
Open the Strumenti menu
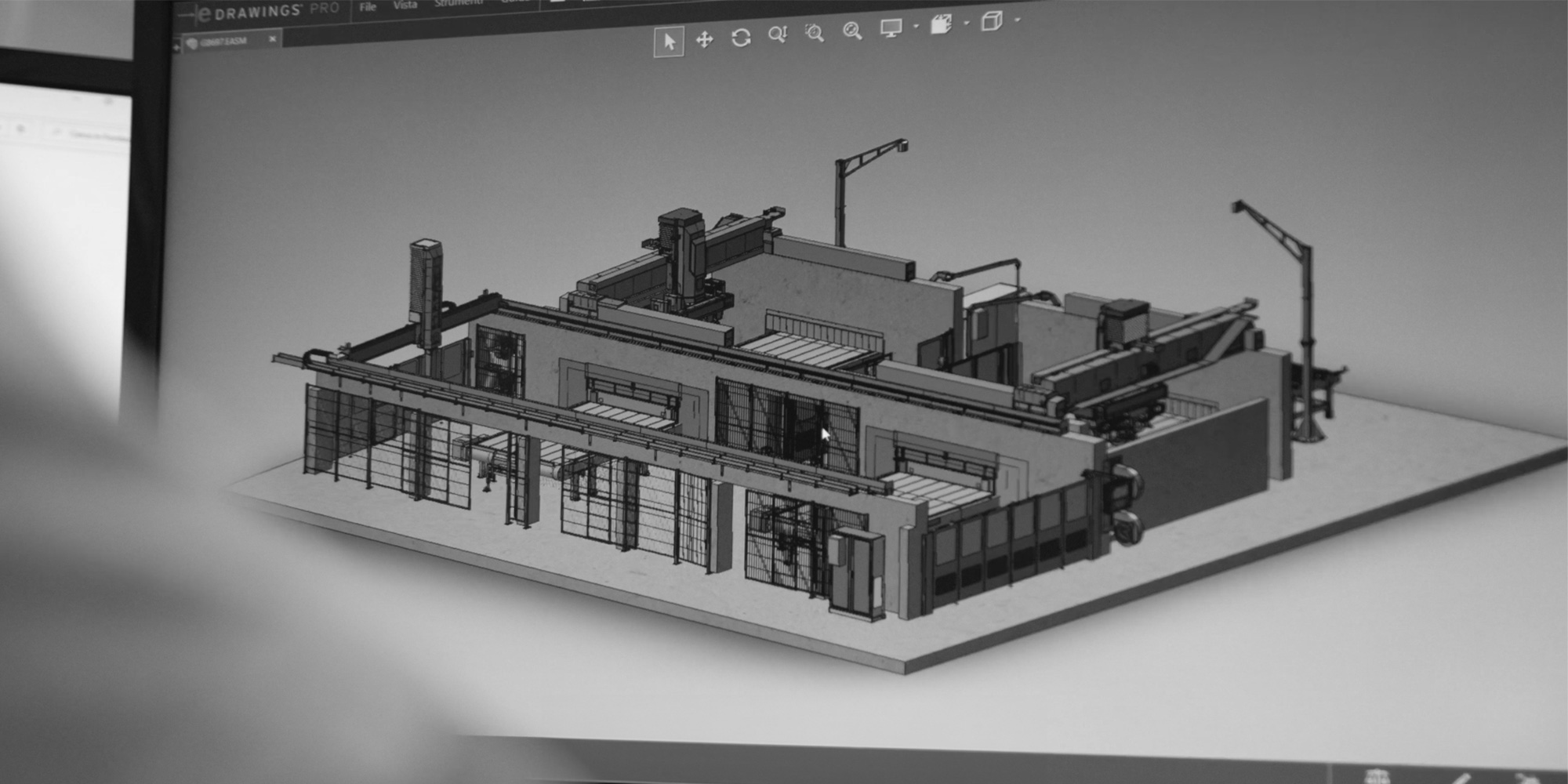point(458,3)
